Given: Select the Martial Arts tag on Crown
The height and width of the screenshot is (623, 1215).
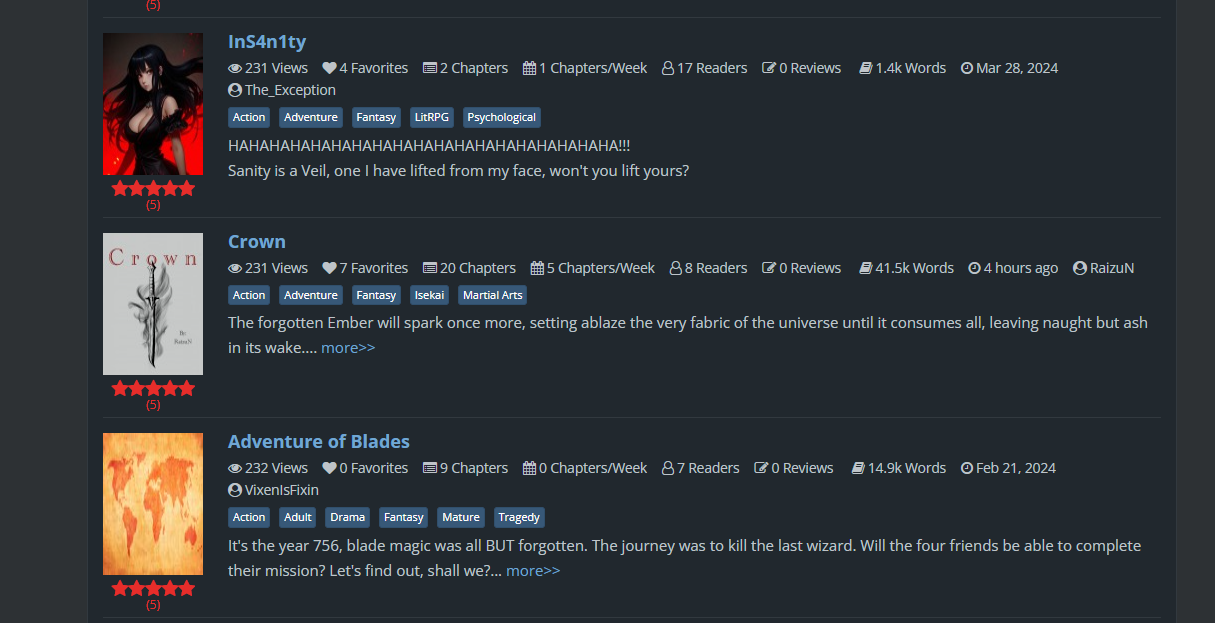Looking at the screenshot, I should [492, 295].
